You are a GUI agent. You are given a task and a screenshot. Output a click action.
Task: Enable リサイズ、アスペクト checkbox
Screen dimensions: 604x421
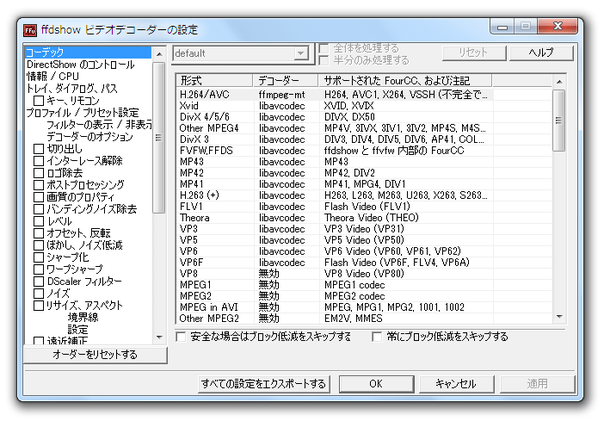[x=39, y=305]
